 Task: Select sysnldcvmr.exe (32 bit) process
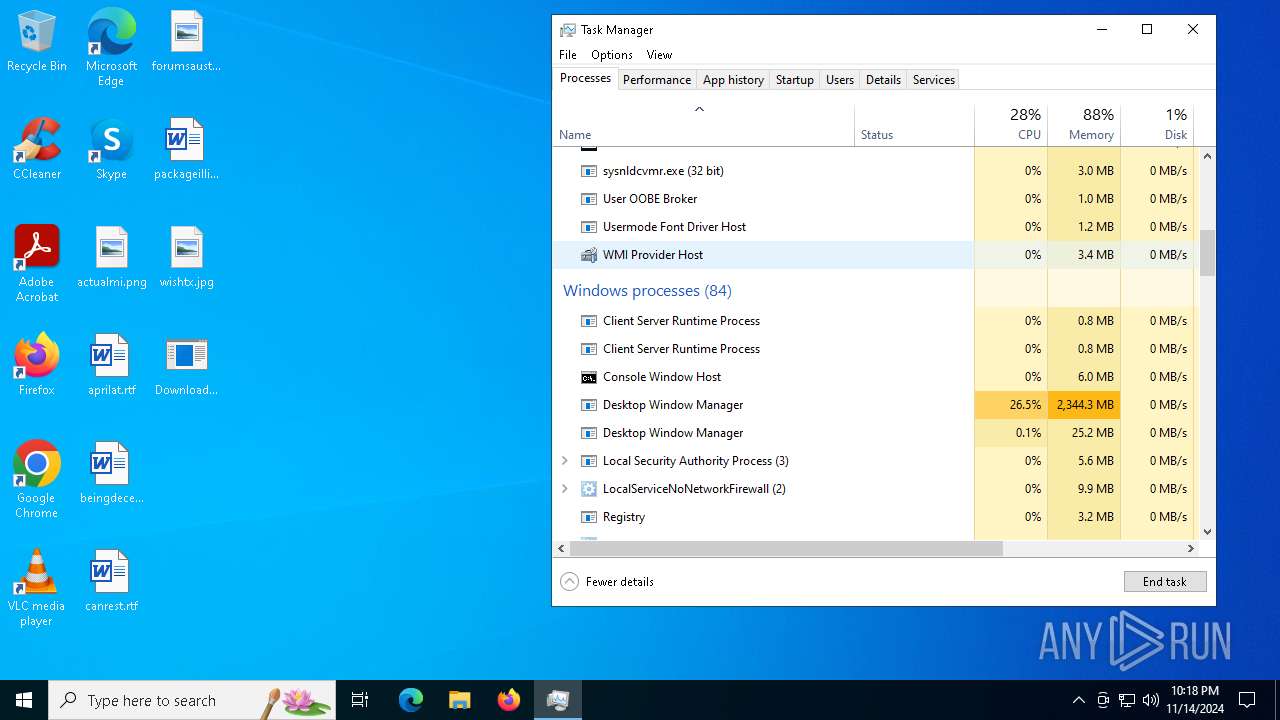point(874,171)
